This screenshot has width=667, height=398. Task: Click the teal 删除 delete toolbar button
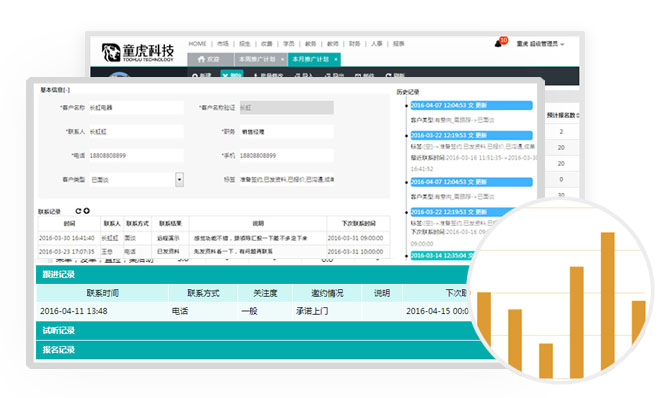232,74
